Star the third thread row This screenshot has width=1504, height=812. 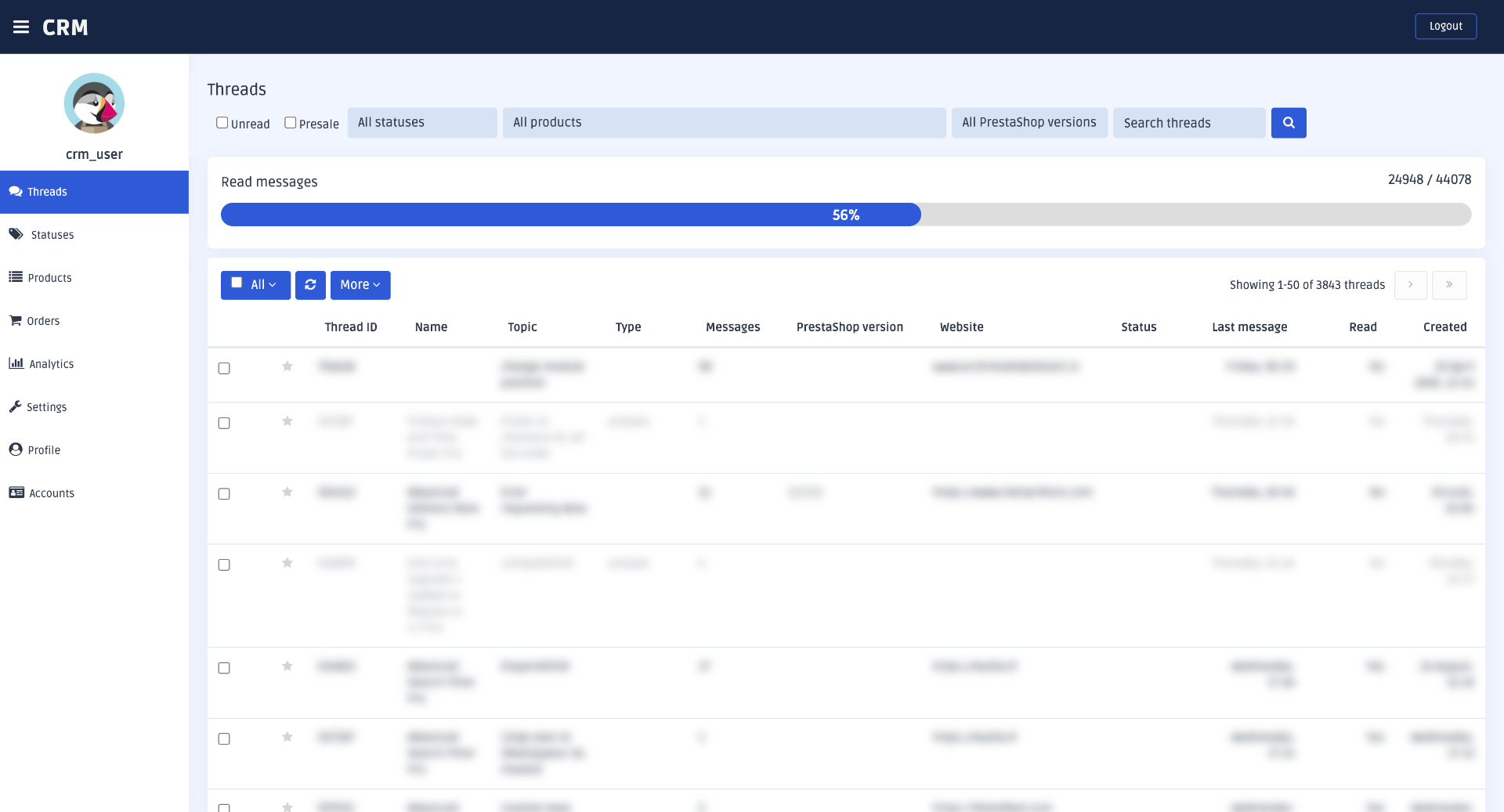click(x=287, y=492)
